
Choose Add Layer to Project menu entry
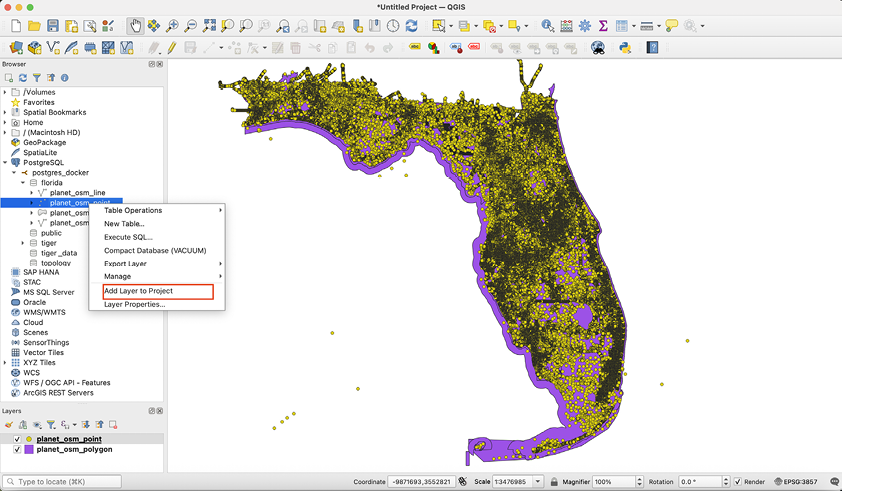point(157,291)
